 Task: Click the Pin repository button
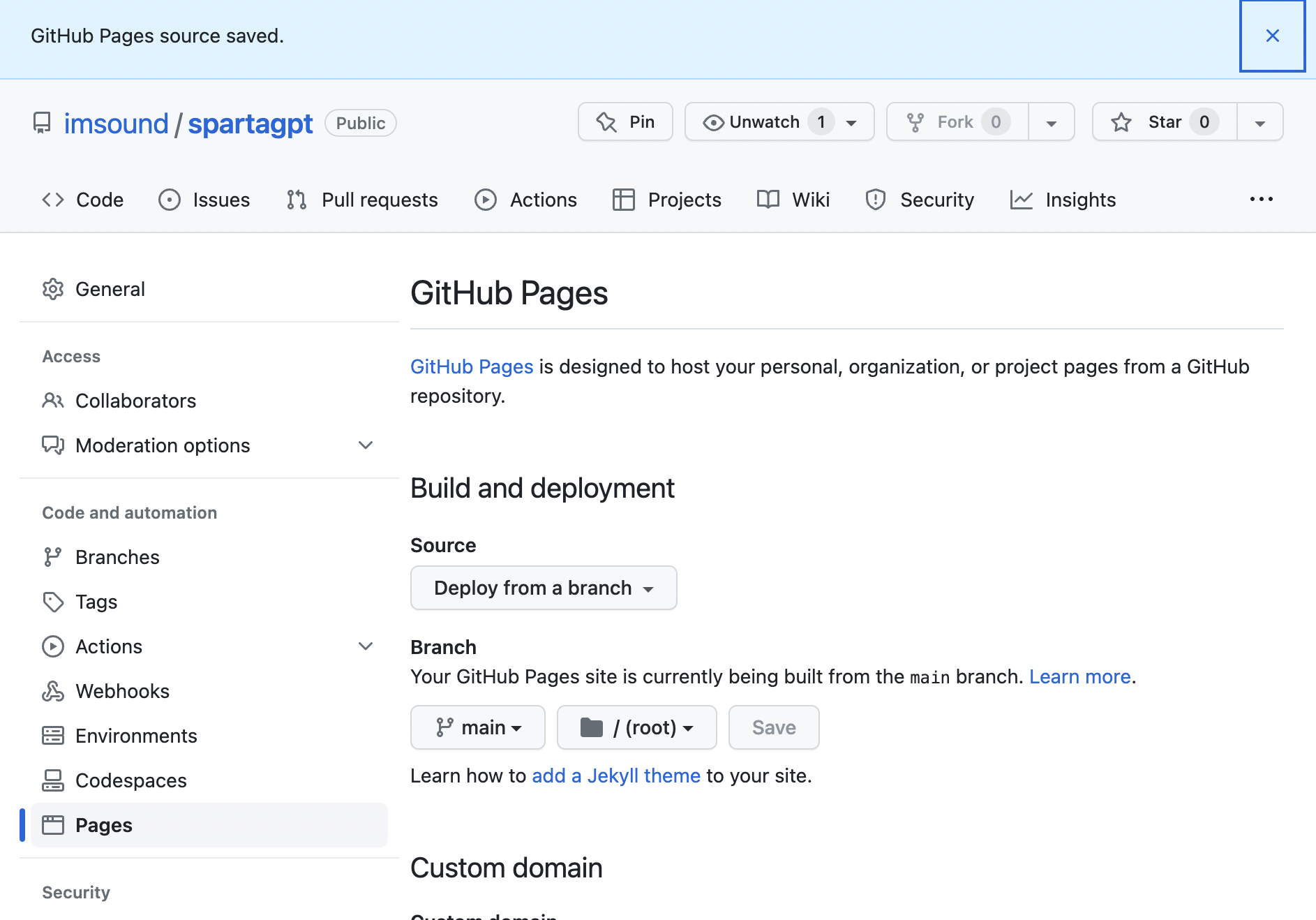click(x=625, y=122)
